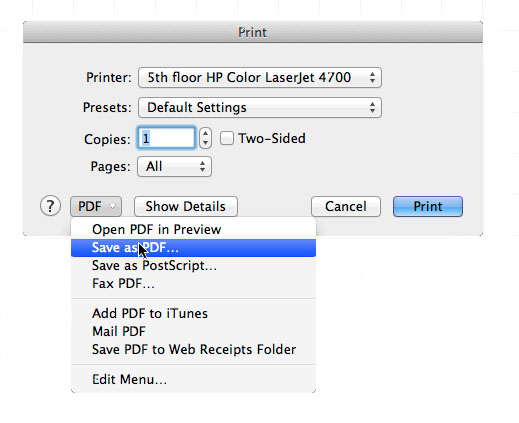
Task: Decrease copies with the stepper down arrow
Action: point(205,143)
